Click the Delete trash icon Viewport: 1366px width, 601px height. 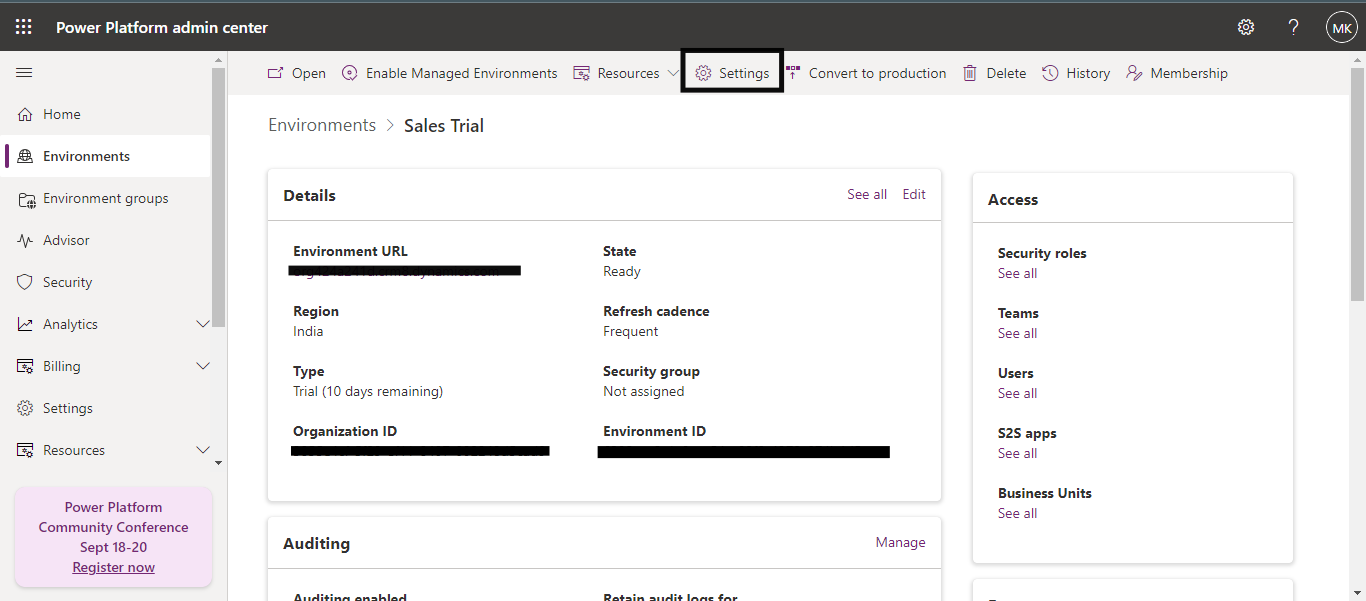click(x=970, y=73)
